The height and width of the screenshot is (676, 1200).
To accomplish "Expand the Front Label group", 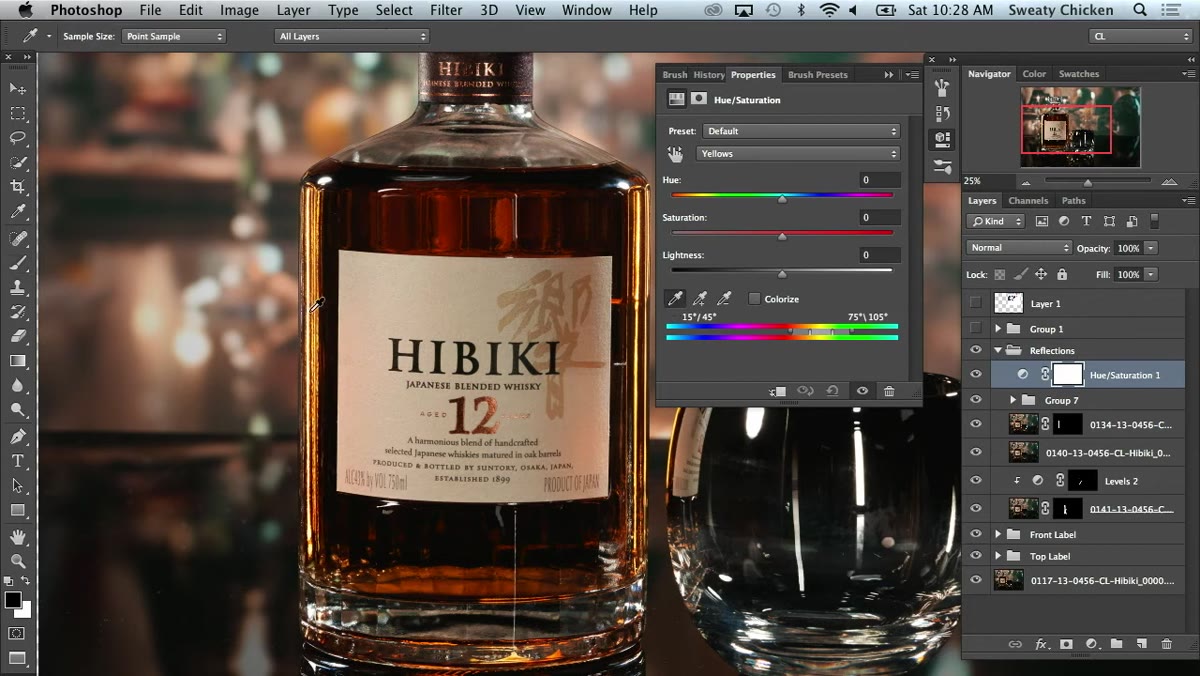I will [x=998, y=535].
